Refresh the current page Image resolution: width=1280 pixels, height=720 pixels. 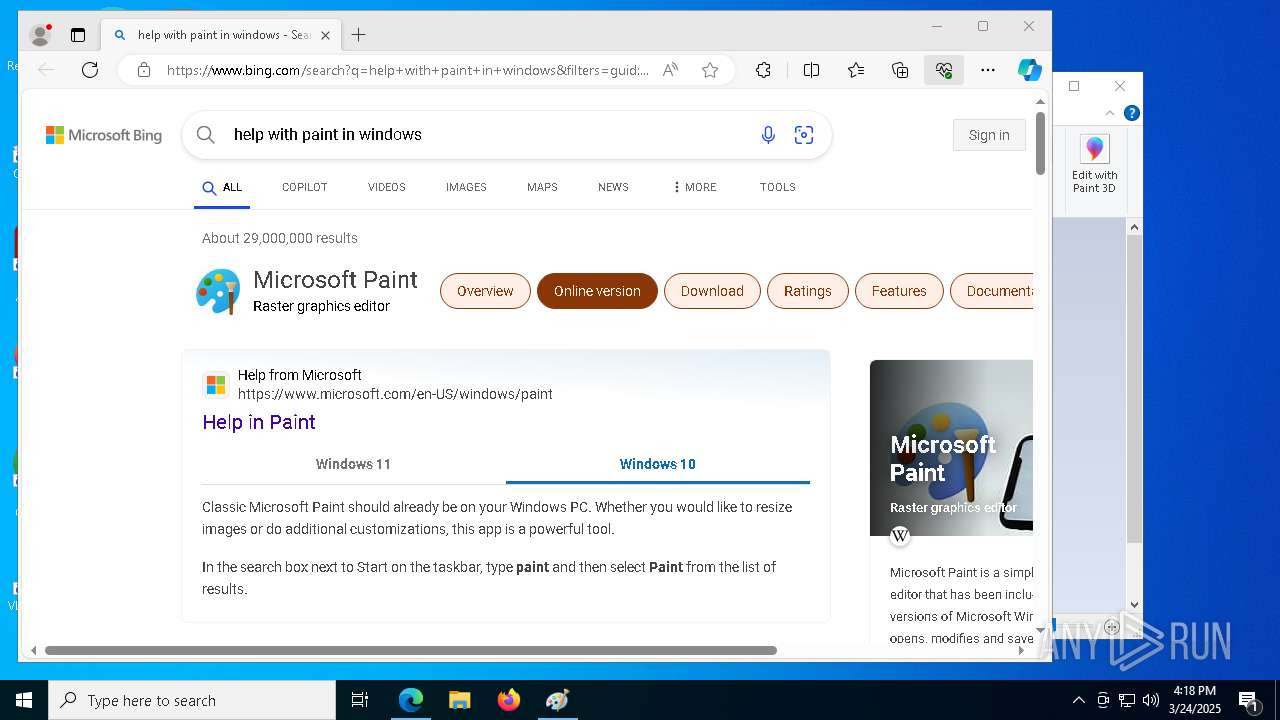(x=90, y=70)
